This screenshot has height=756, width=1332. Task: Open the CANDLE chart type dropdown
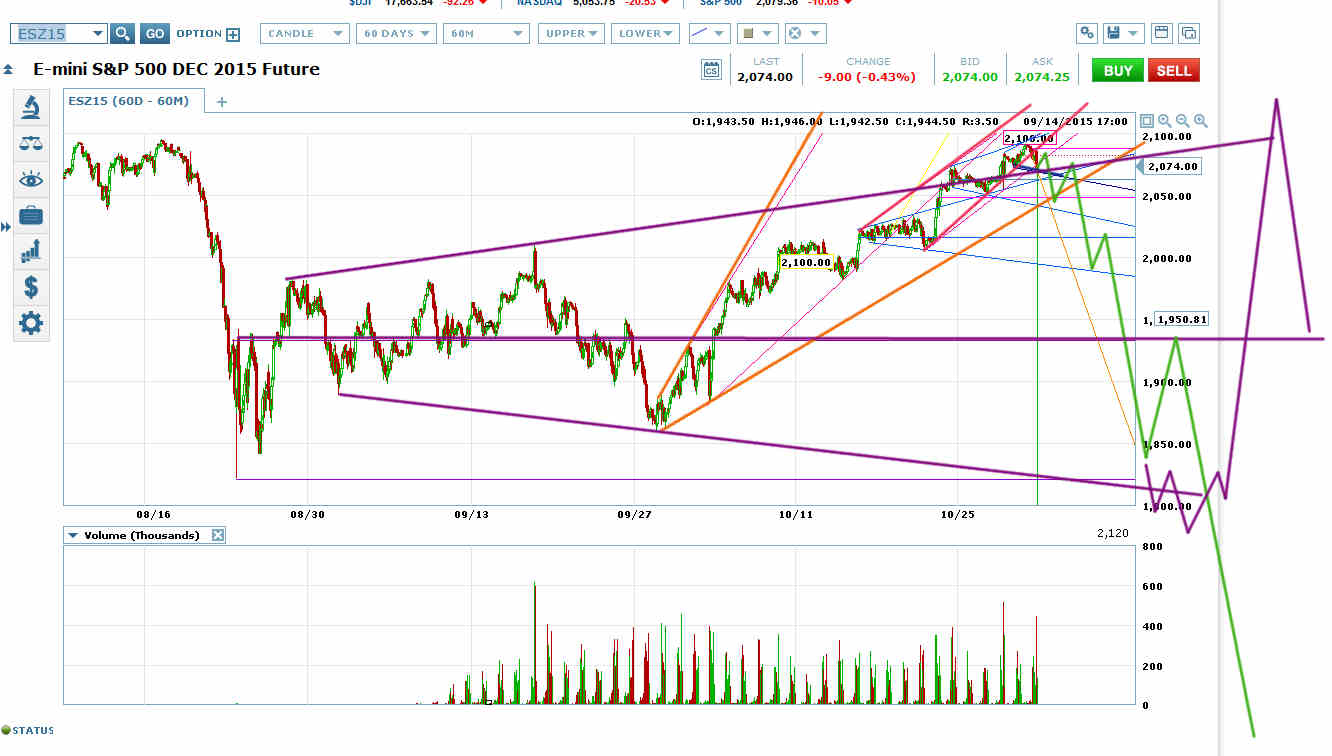(305, 33)
